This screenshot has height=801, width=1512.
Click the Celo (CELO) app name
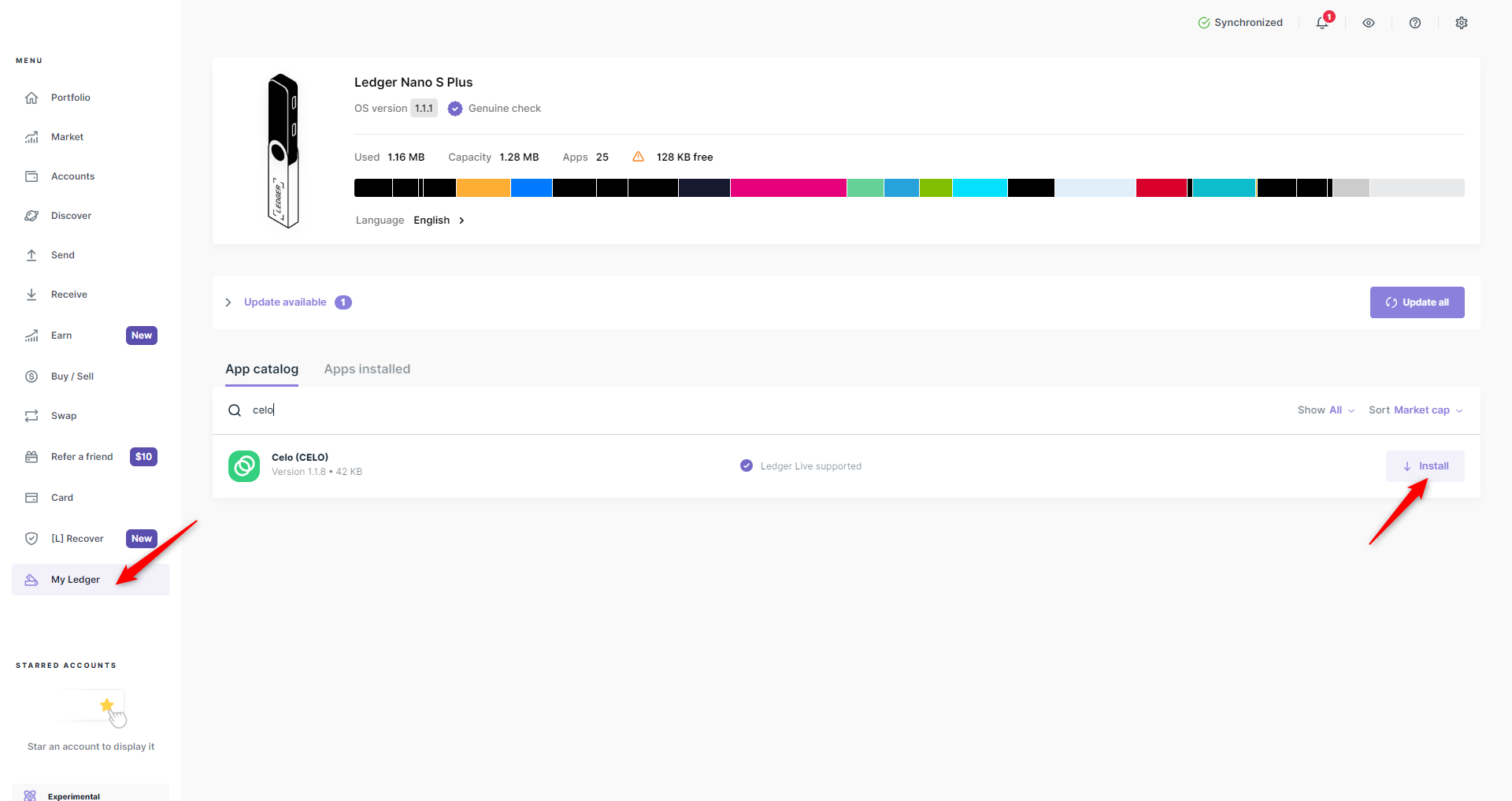(300, 458)
